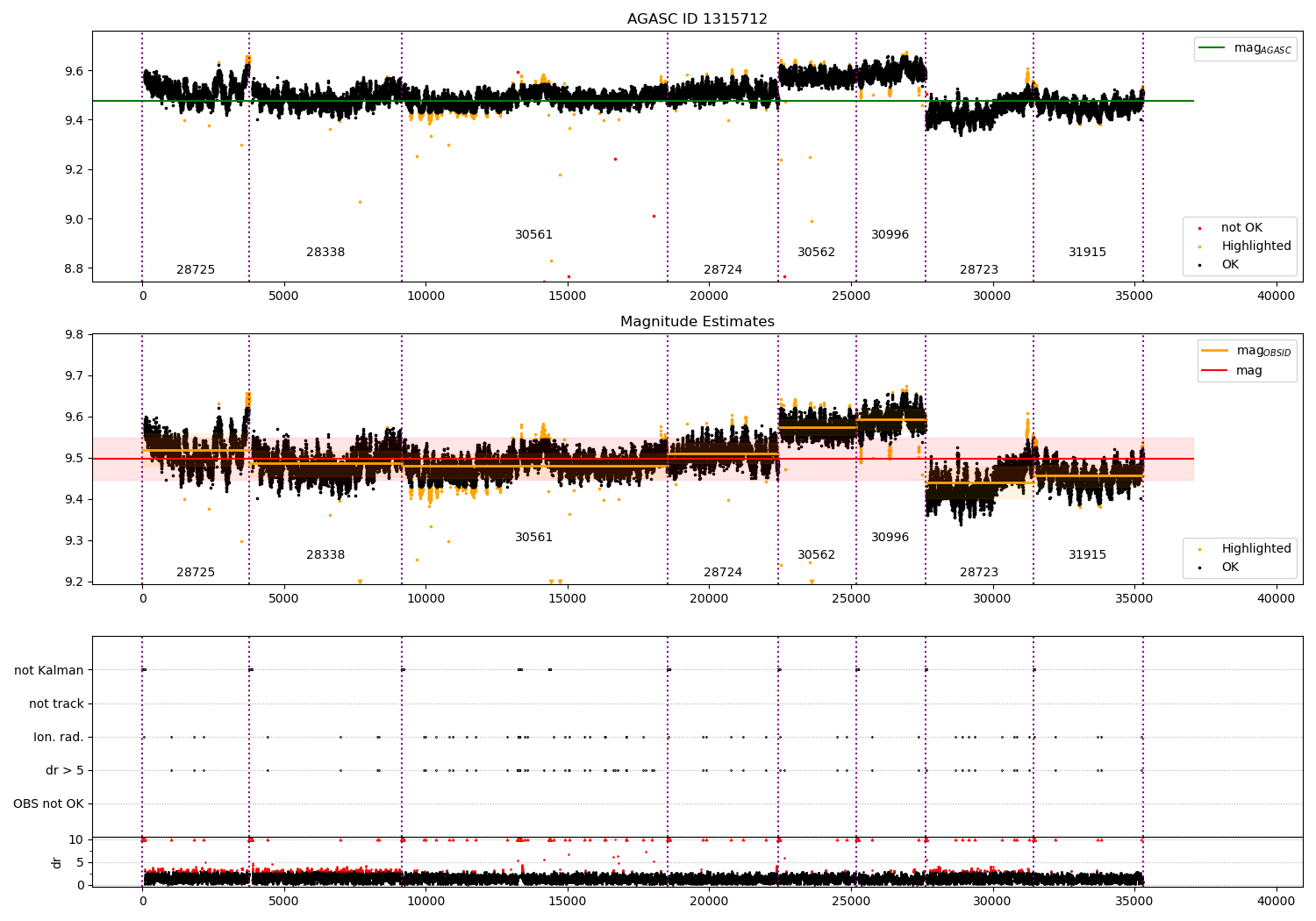
Task: Click obsid label 31915 in the top plot
Action: (1088, 252)
